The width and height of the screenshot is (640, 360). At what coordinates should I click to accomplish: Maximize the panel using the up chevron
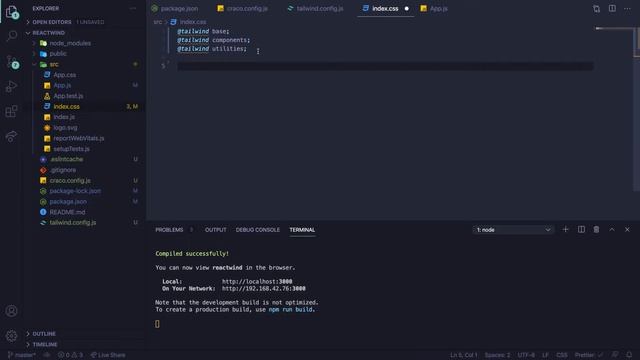pos(612,229)
